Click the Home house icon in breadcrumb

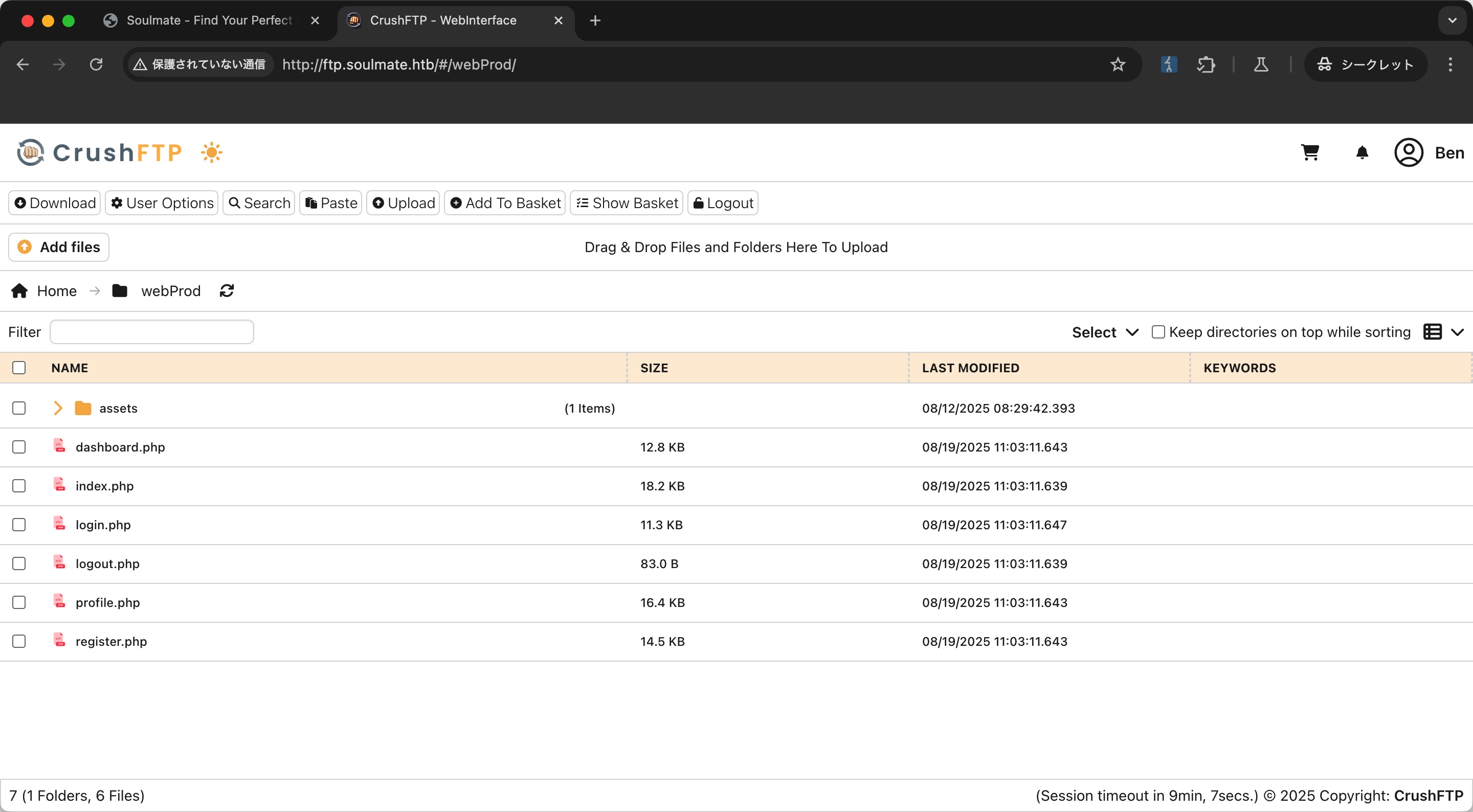point(19,291)
